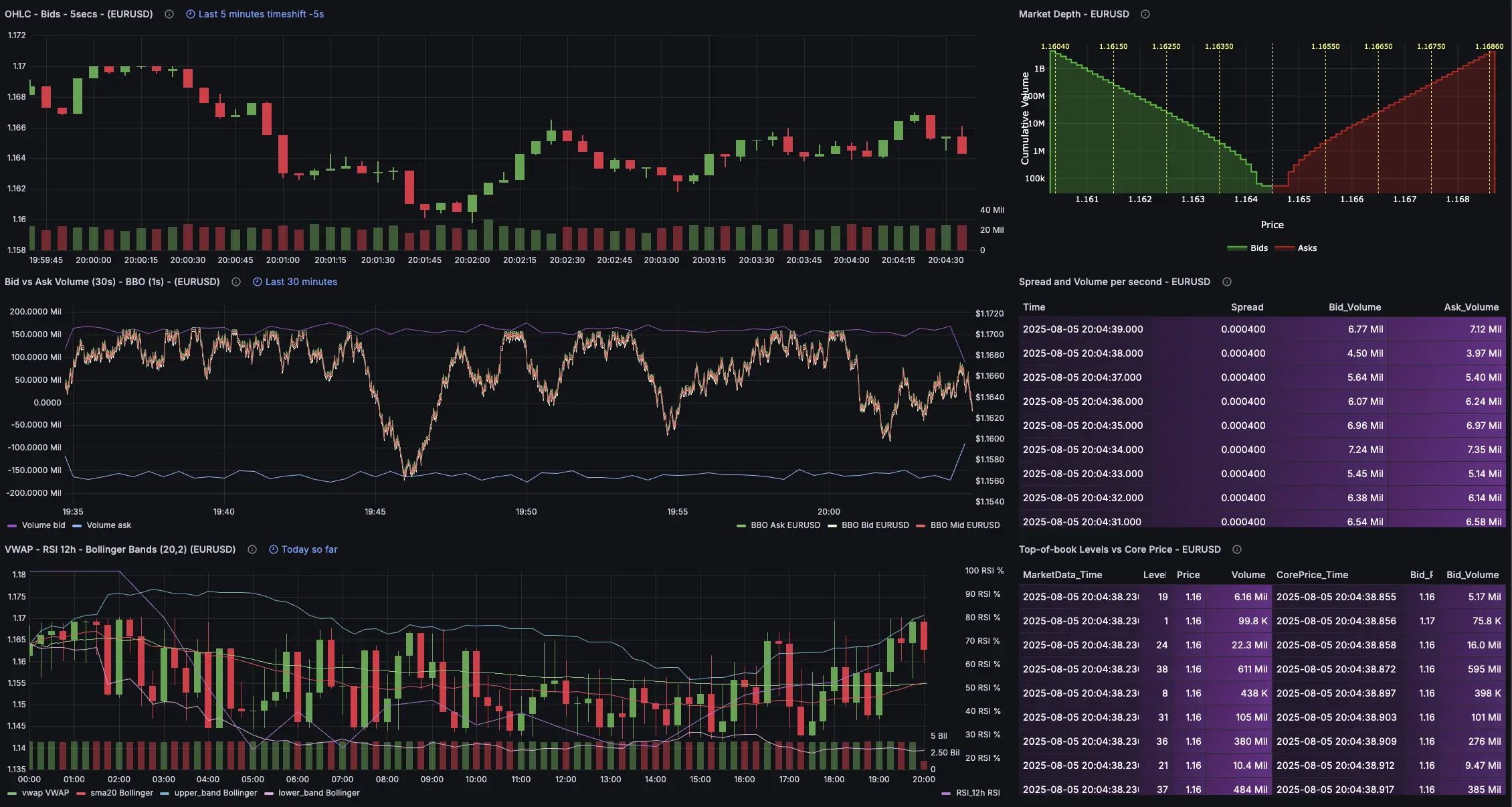Screen dimensions: 1512x807
Task: Open the Bid vs Ask Volume panel dropdown menu
Action: coord(112,282)
